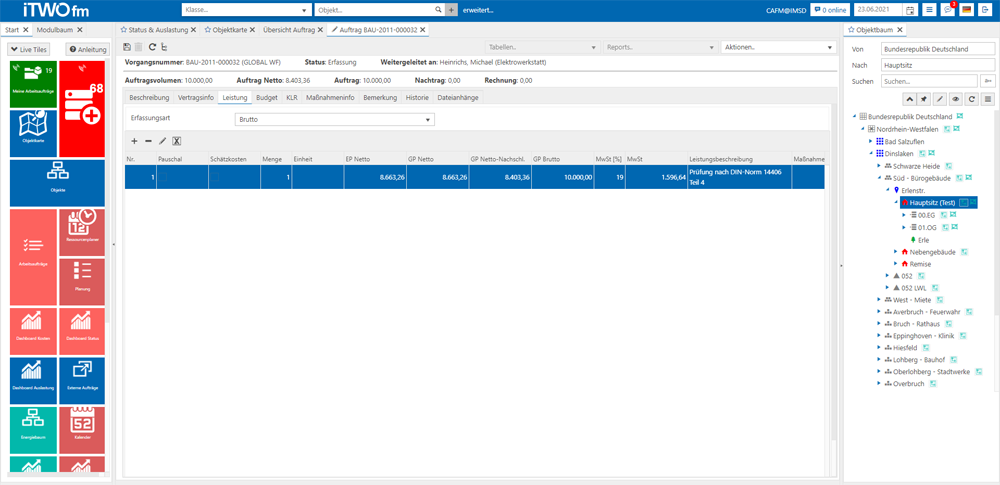Screen dimensions: 1000x485
Task: Switch to the Historie tab
Action: coord(417,98)
